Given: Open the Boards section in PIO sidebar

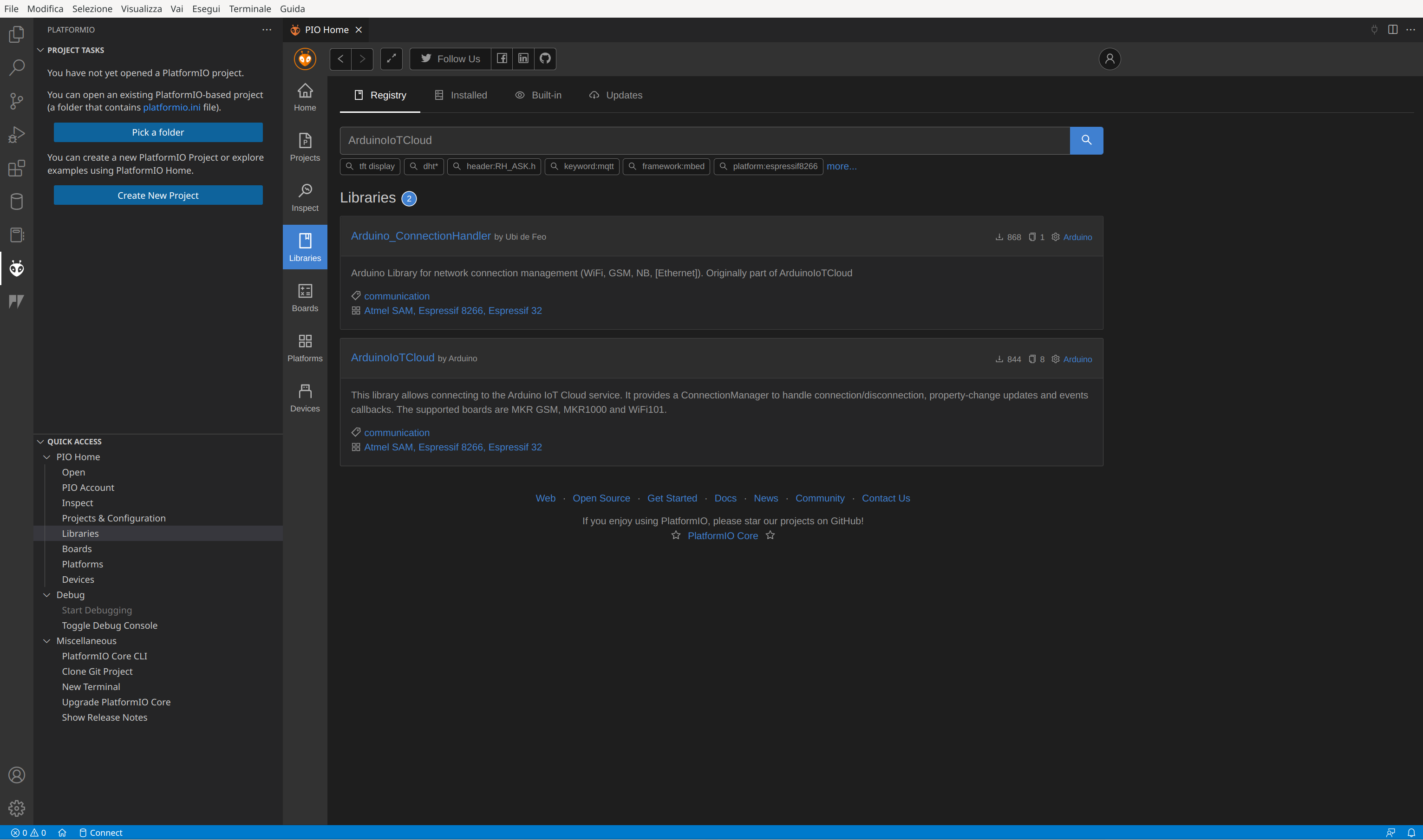Looking at the screenshot, I should coord(305,297).
